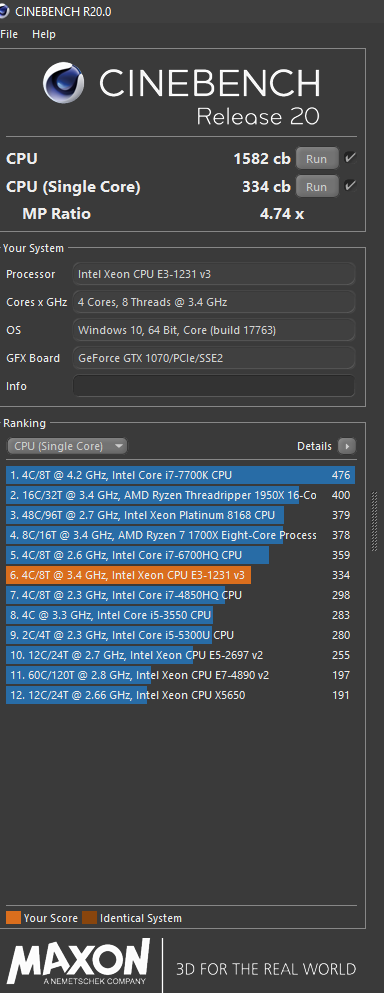The width and height of the screenshot is (384, 993).
Task: Open the CPU (Single Core) ranking dropdown
Action: (x=67, y=446)
